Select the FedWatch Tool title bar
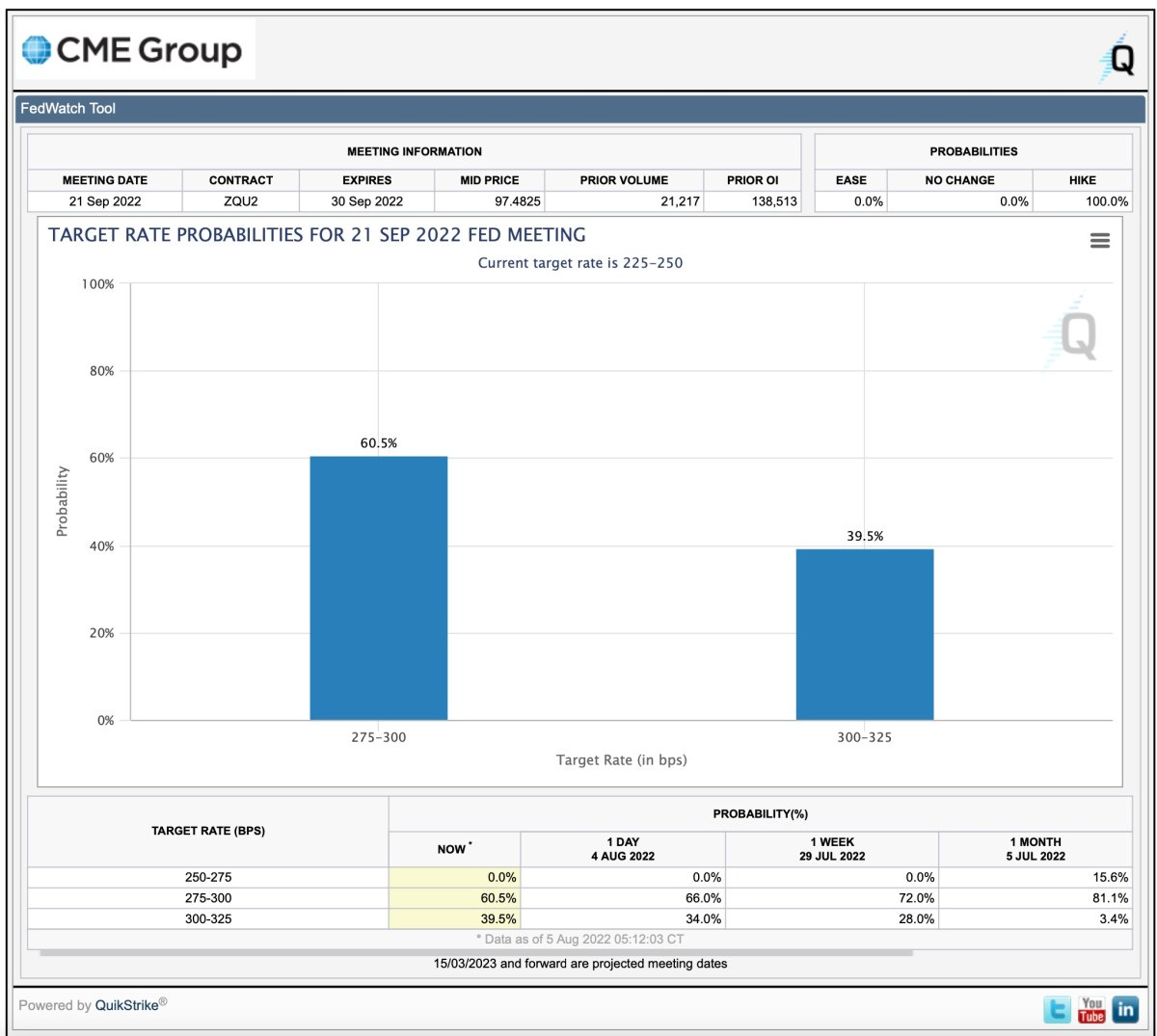This screenshot has height=1036, width=1157. click(x=579, y=108)
